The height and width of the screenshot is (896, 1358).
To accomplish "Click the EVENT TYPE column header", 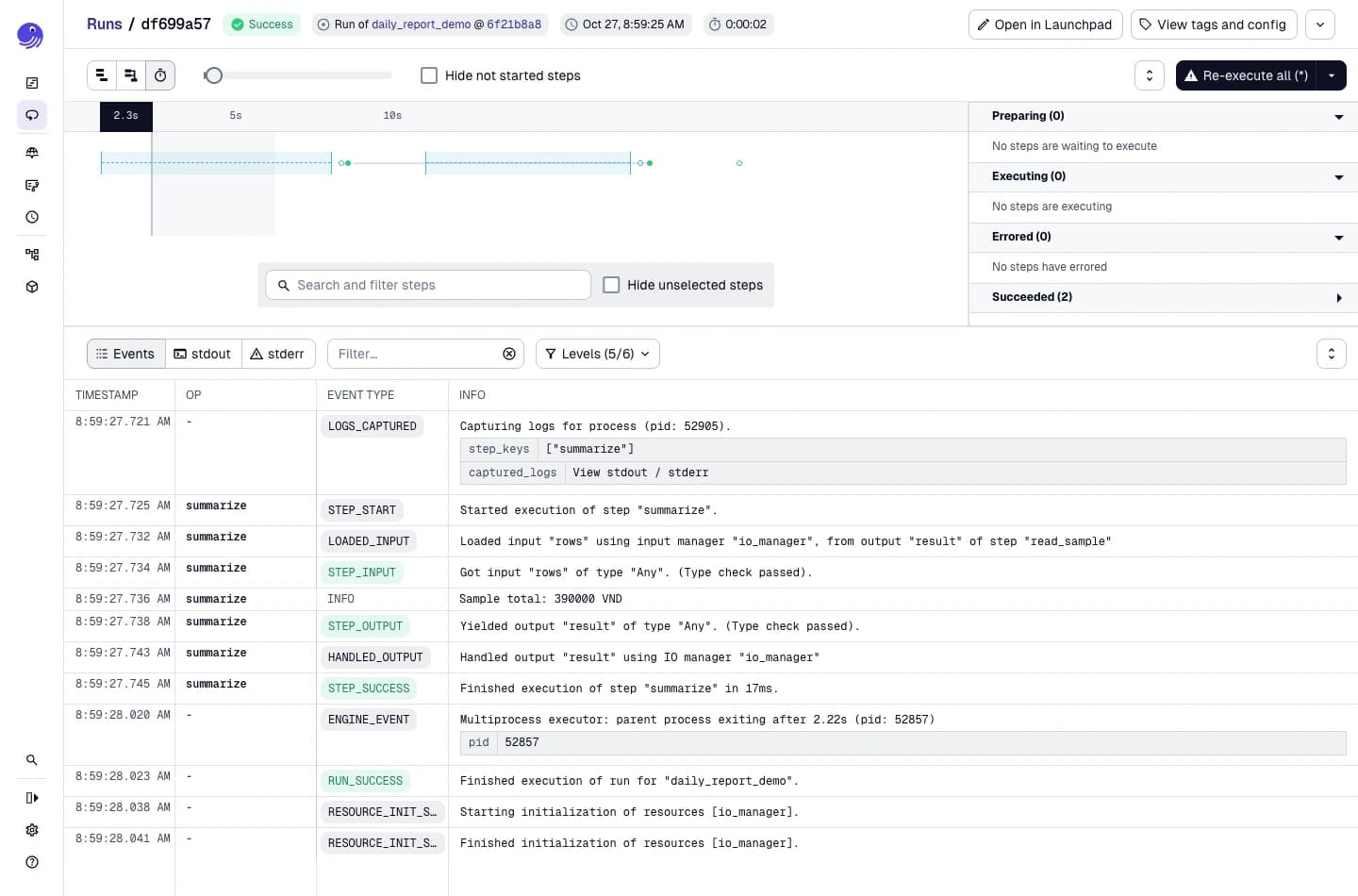I will pyautogui.click(x=361, y=395).
